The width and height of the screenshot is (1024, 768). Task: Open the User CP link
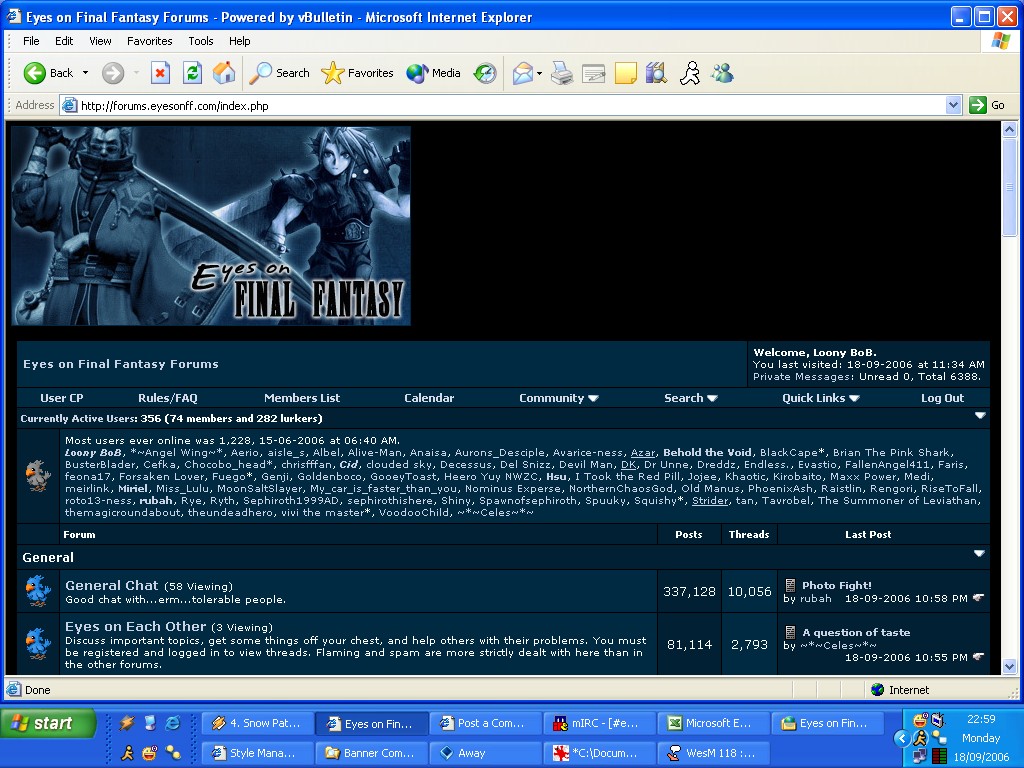point(61,398)
